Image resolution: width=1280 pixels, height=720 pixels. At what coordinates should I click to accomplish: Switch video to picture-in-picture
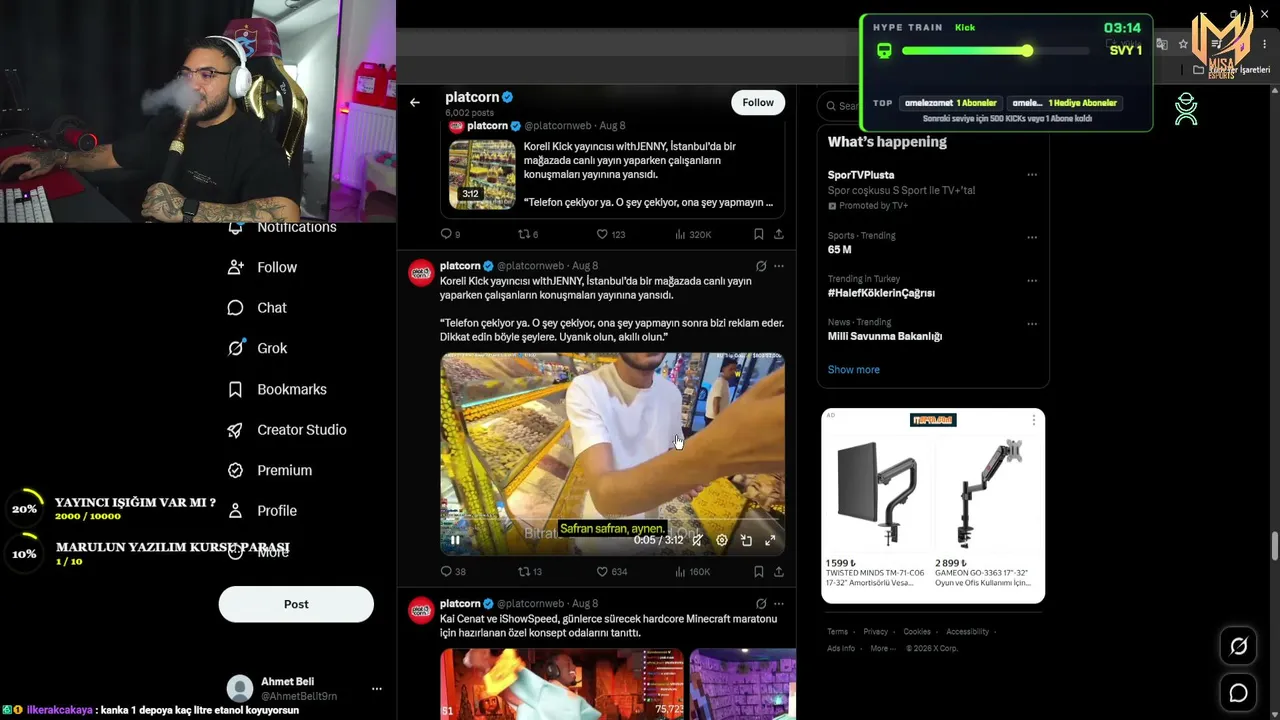(746, 540)
